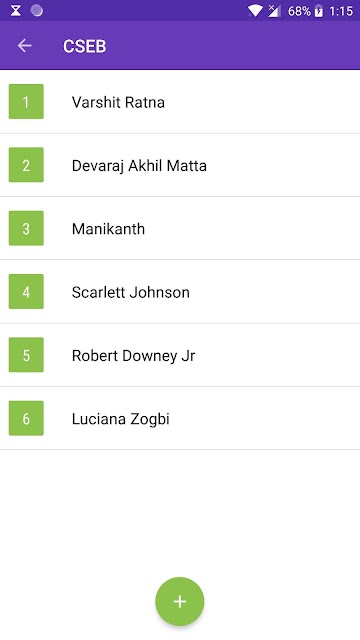The width and height of the screenshot is (360, 640).
Task: Tap the clock showing 1:15
Action: [x=341, y=11]
